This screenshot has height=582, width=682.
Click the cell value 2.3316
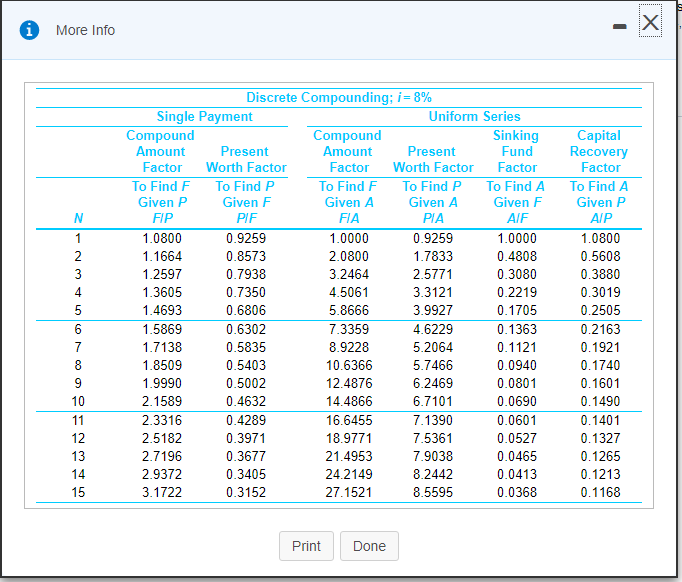162,421
